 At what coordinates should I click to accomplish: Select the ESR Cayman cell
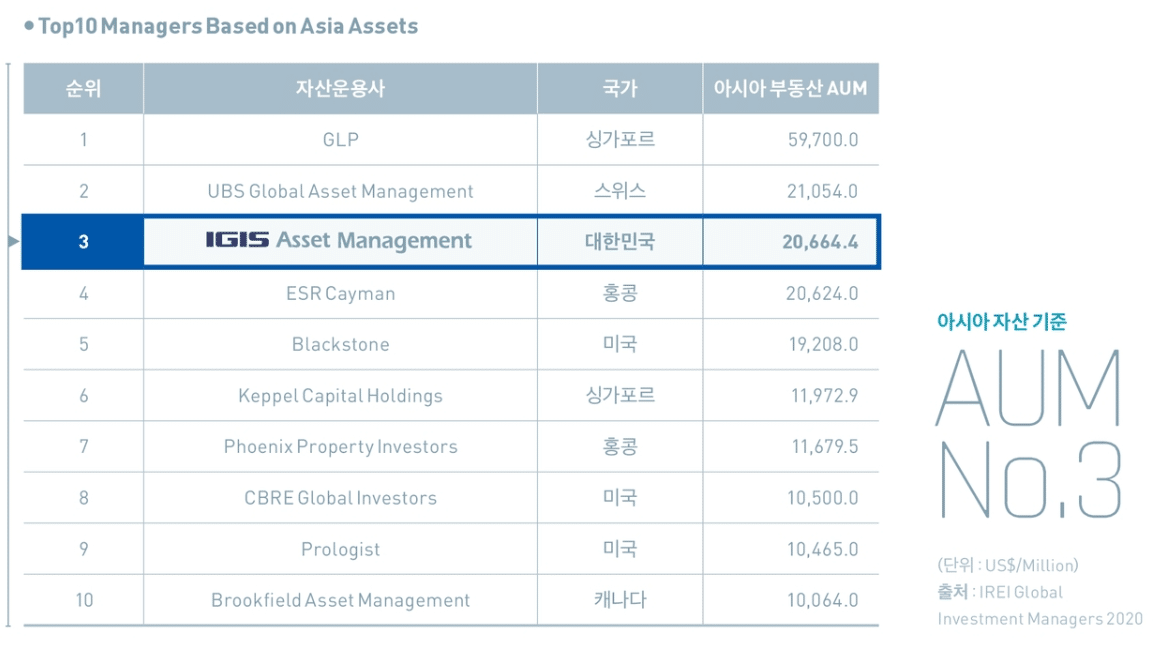tap(340, 294)
